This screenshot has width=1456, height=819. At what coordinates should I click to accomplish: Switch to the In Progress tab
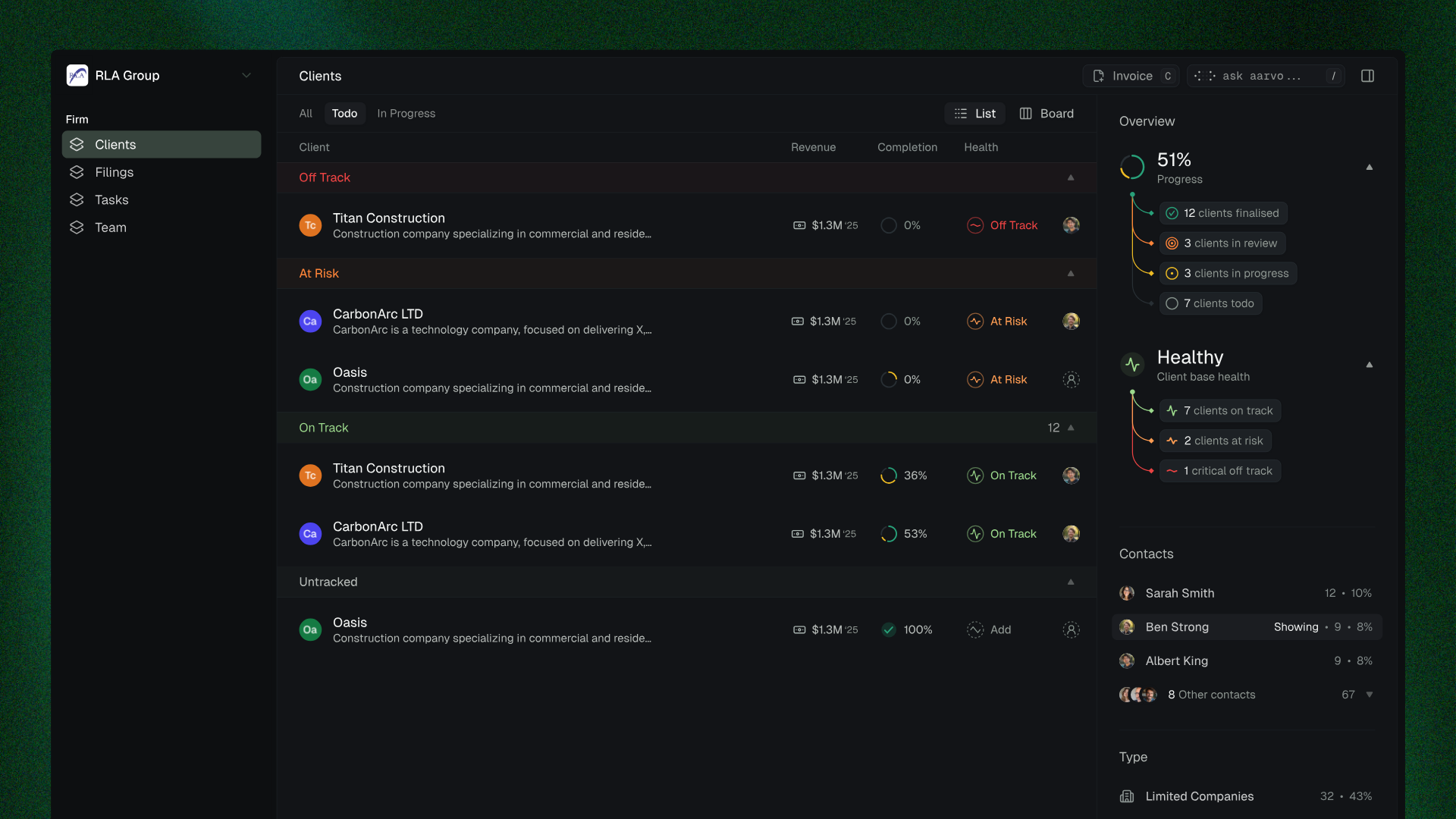(x=406, y=113)
